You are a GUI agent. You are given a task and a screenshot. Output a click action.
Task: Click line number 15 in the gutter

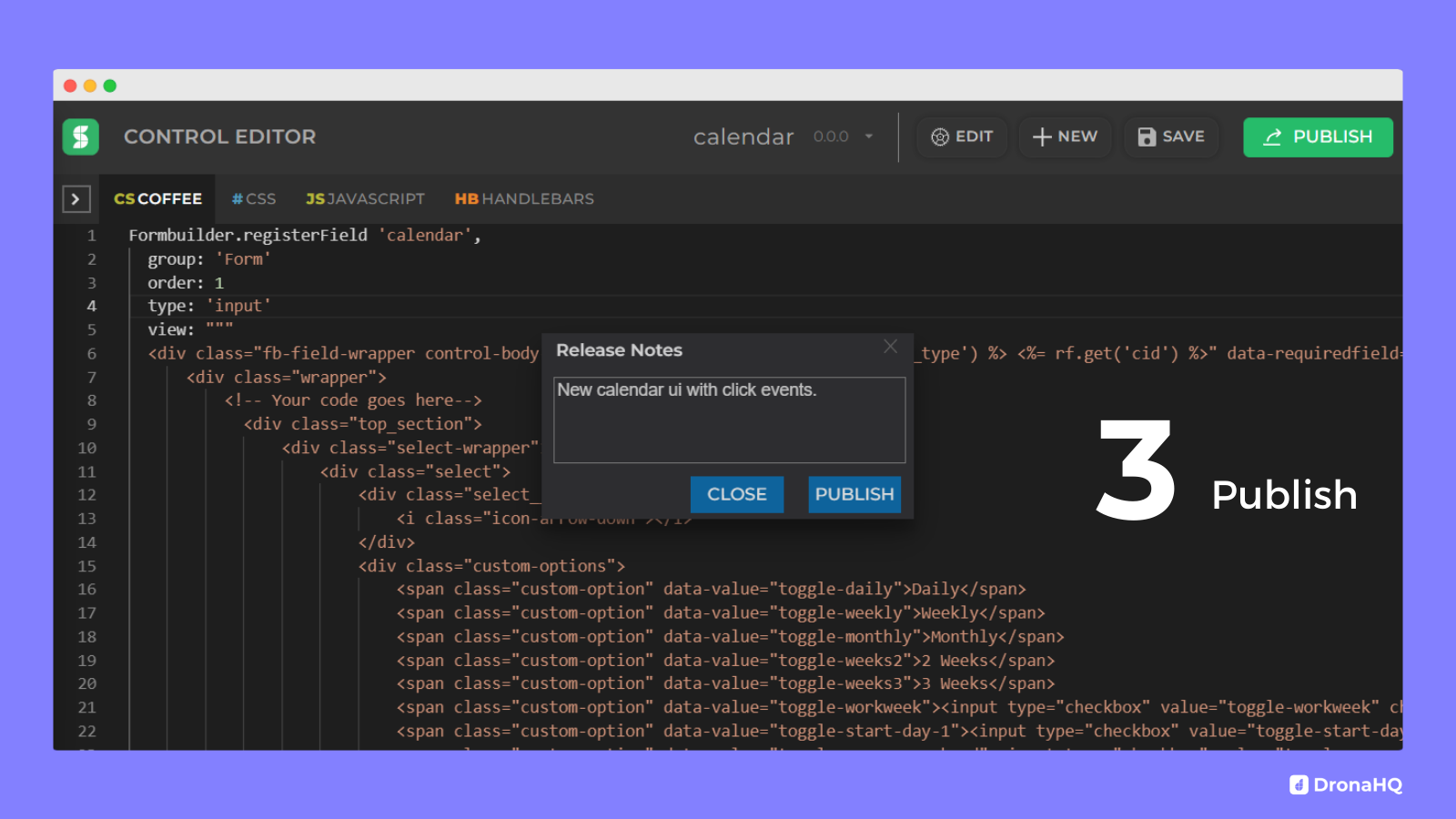tap(86, 566)
